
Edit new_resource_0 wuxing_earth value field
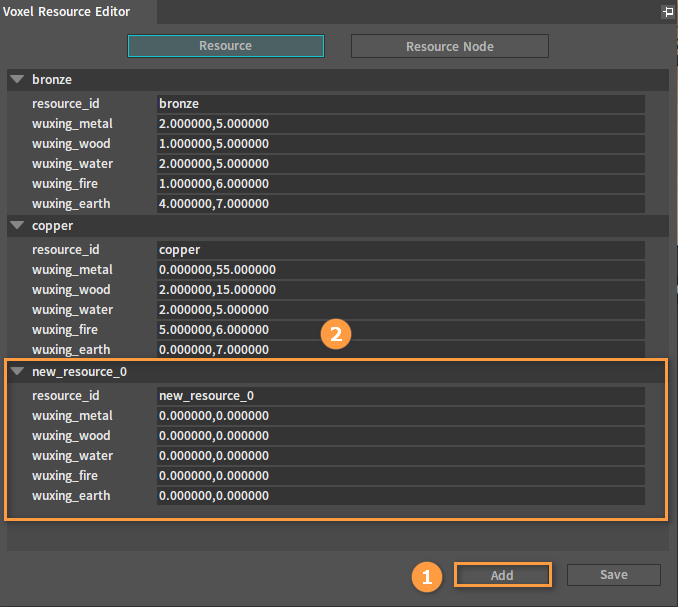point(401,496)
